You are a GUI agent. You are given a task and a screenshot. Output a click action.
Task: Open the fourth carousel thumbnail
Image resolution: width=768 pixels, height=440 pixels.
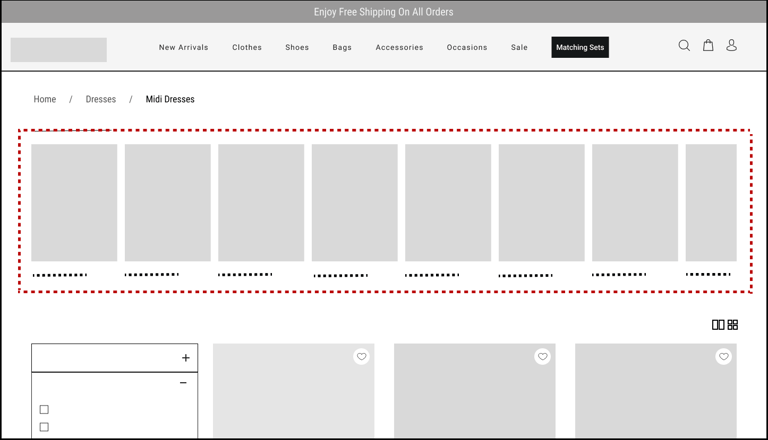pos(355,202)
